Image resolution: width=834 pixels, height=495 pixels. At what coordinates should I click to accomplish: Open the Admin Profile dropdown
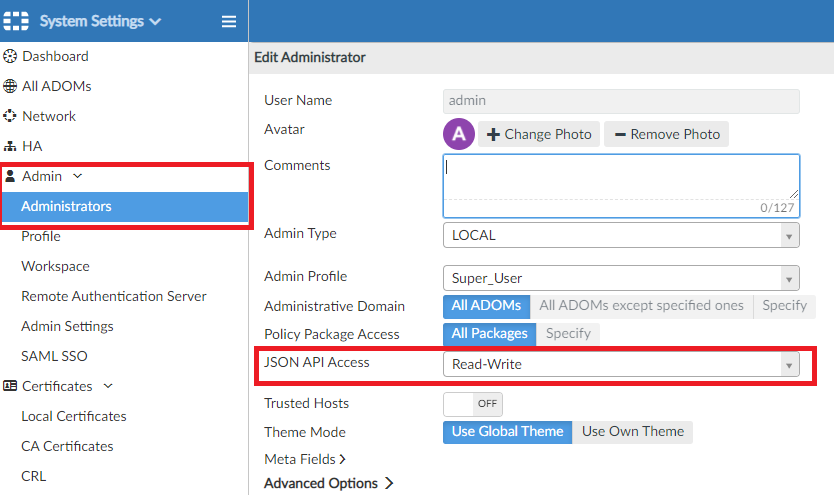click(x=621, y=278)
